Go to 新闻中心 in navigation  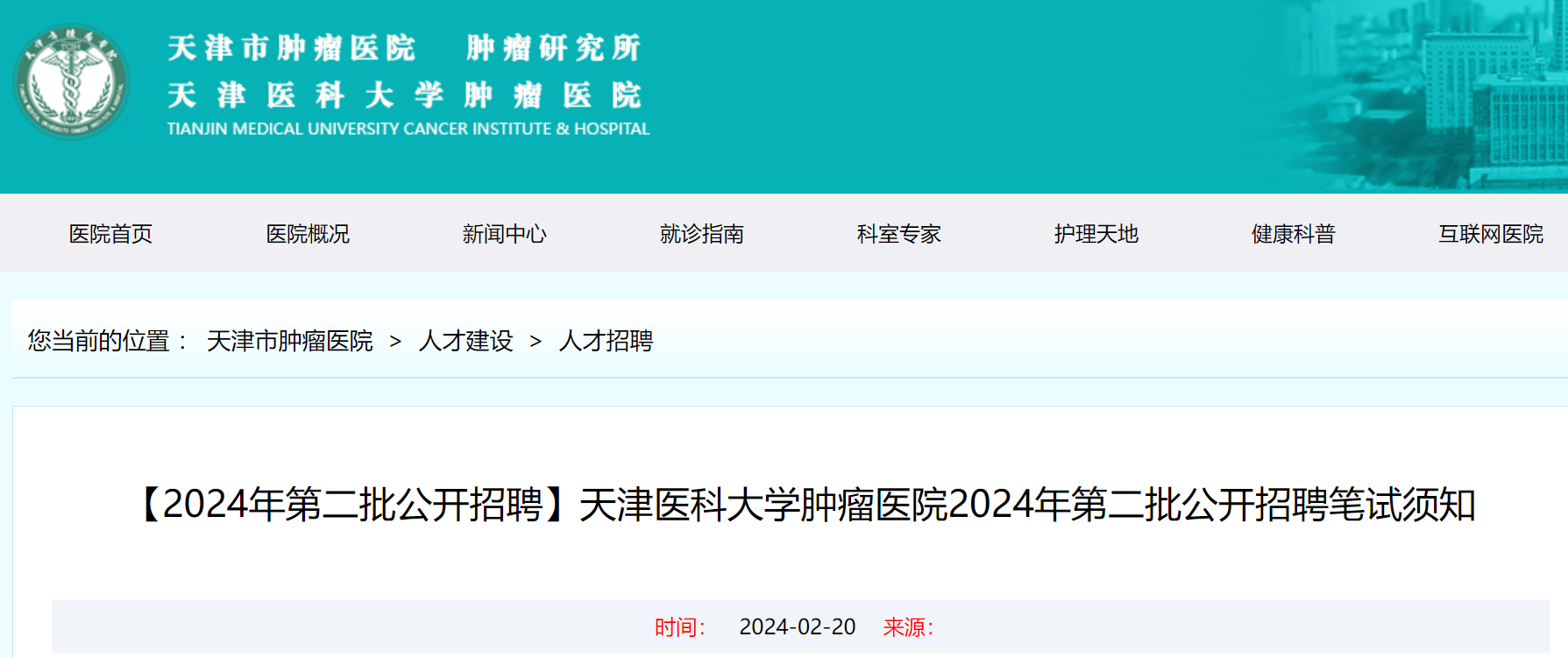click(x=505, y=234)
